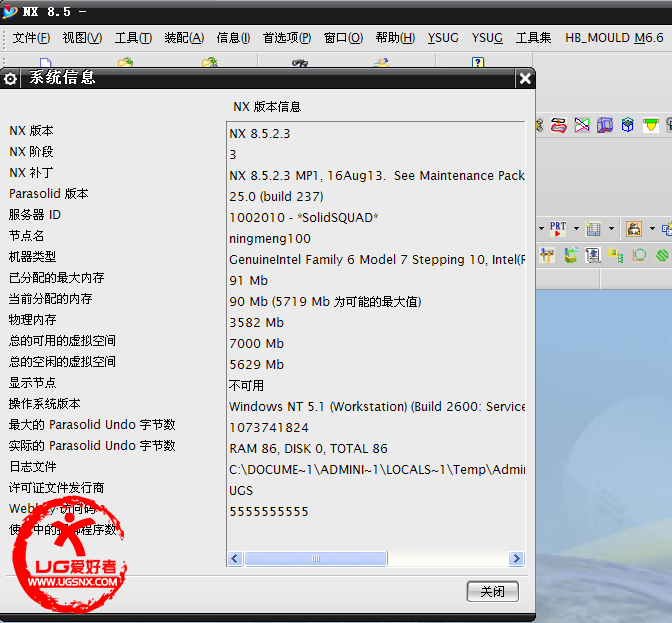The image size is (672, 623).
Task: Click the '日志文件' label
Action: click(33, 467)
